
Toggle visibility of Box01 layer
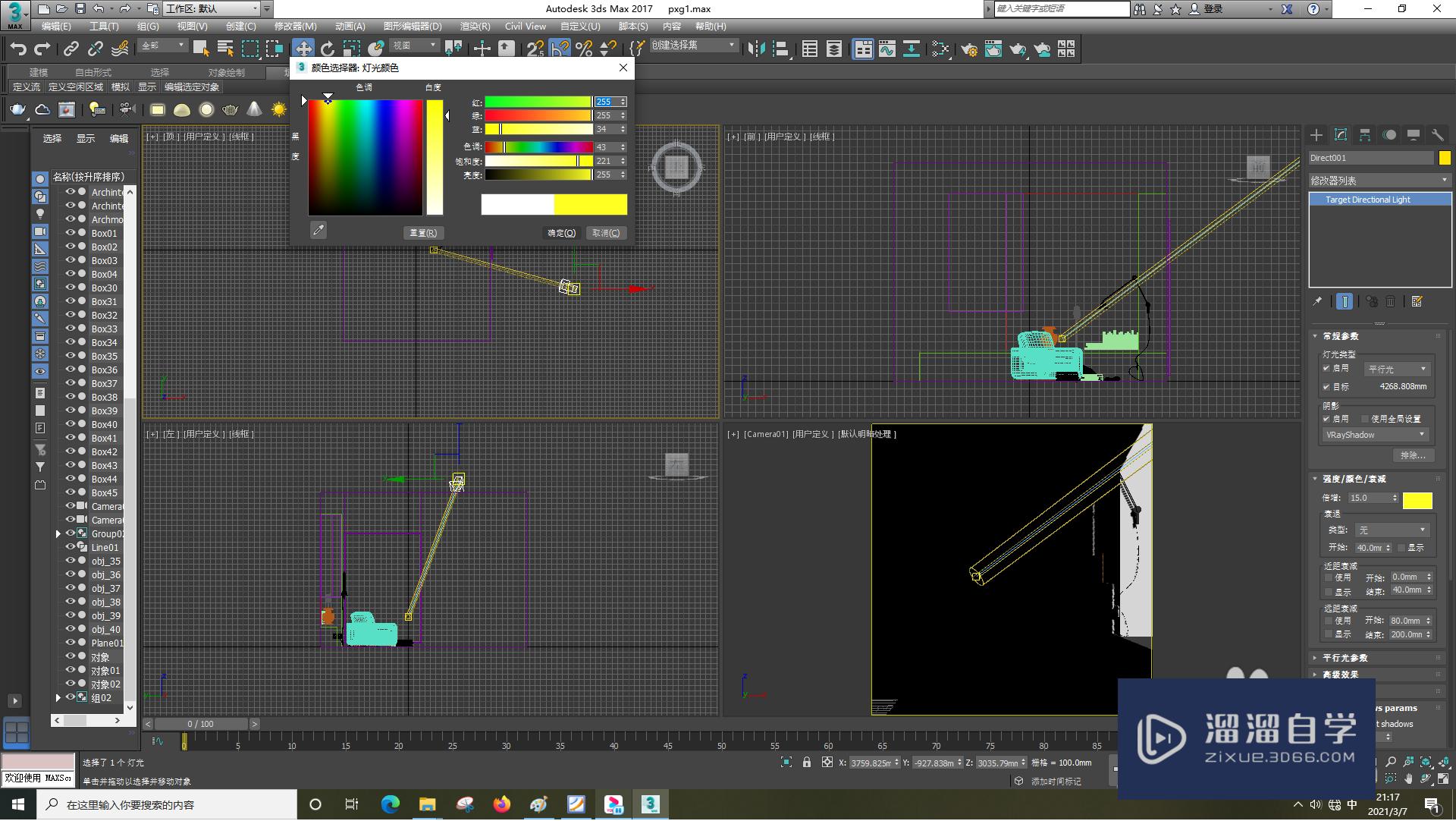point(67,232)
